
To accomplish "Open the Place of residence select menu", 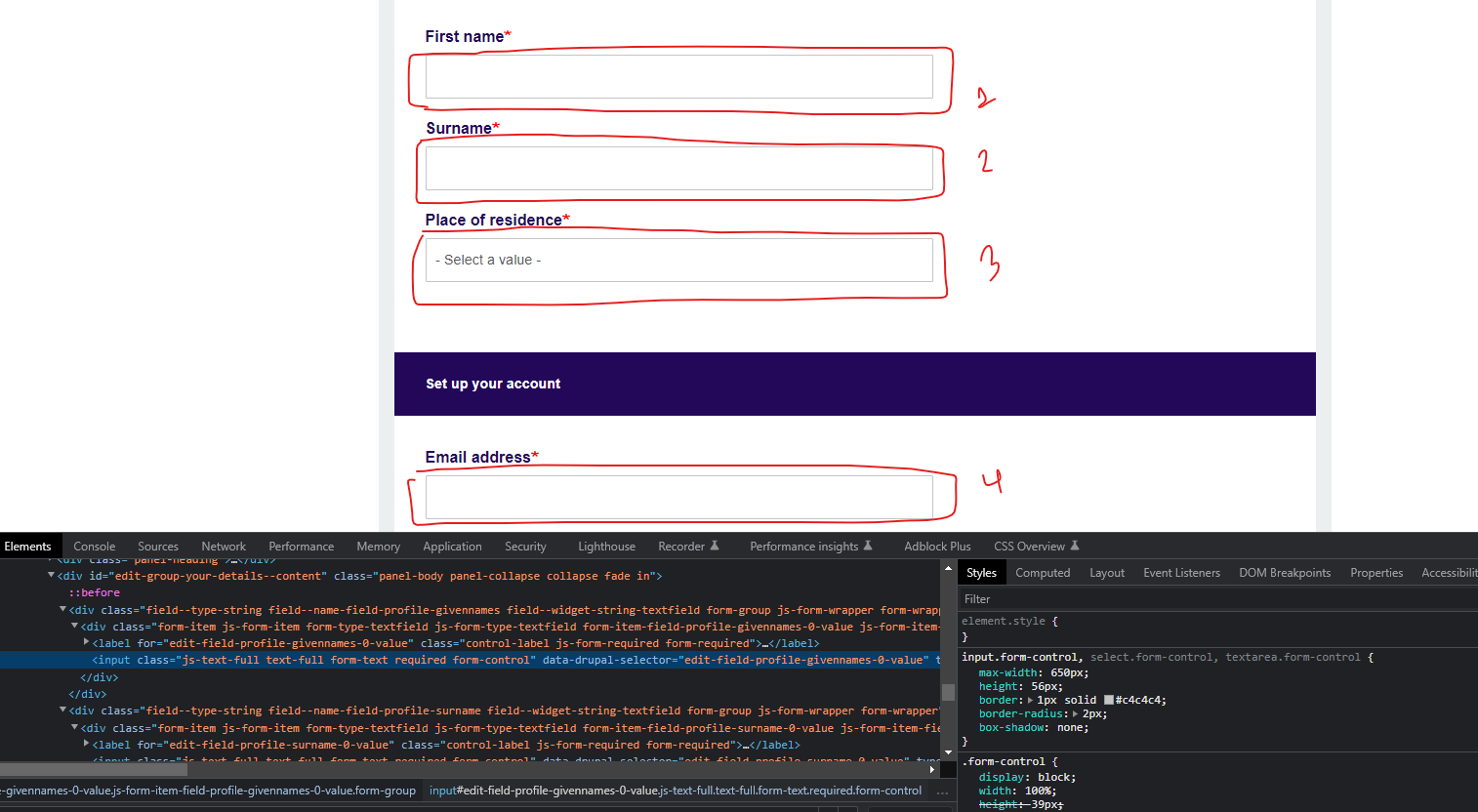I will coord(680,260).
